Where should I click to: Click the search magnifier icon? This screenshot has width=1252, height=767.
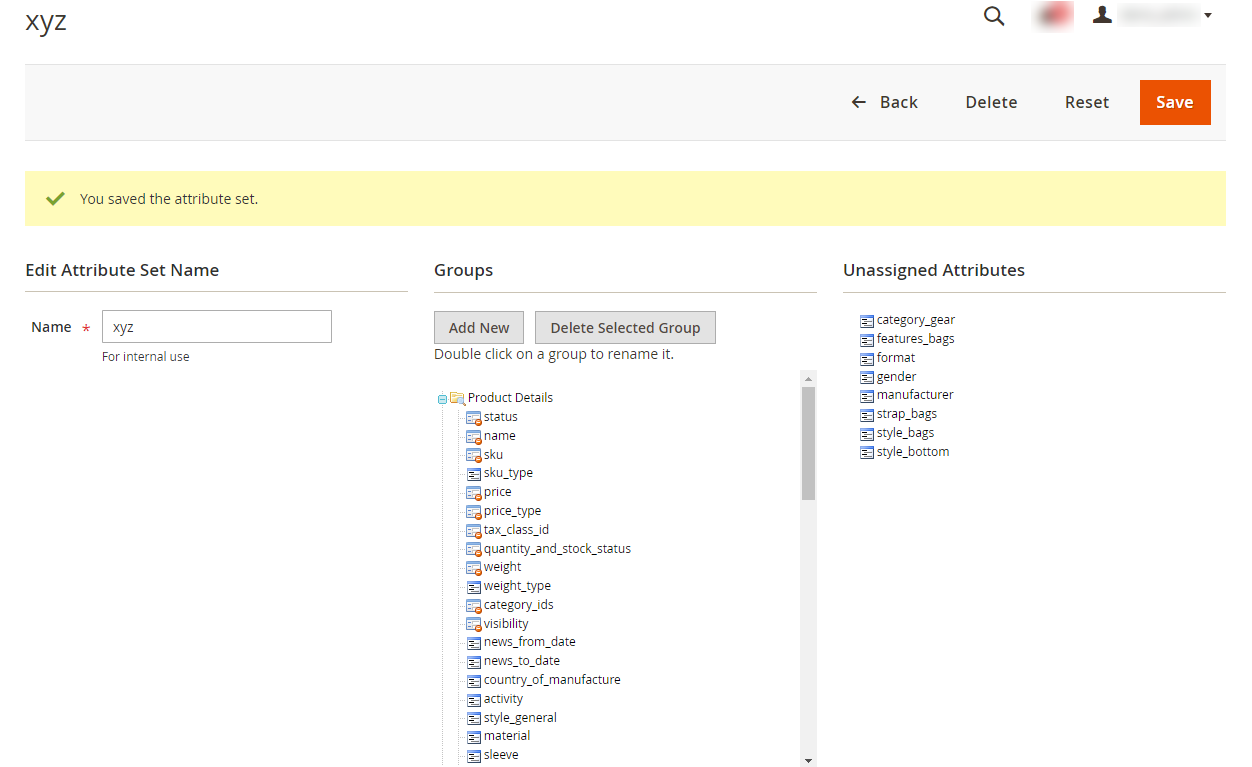[x=993, y=16]
